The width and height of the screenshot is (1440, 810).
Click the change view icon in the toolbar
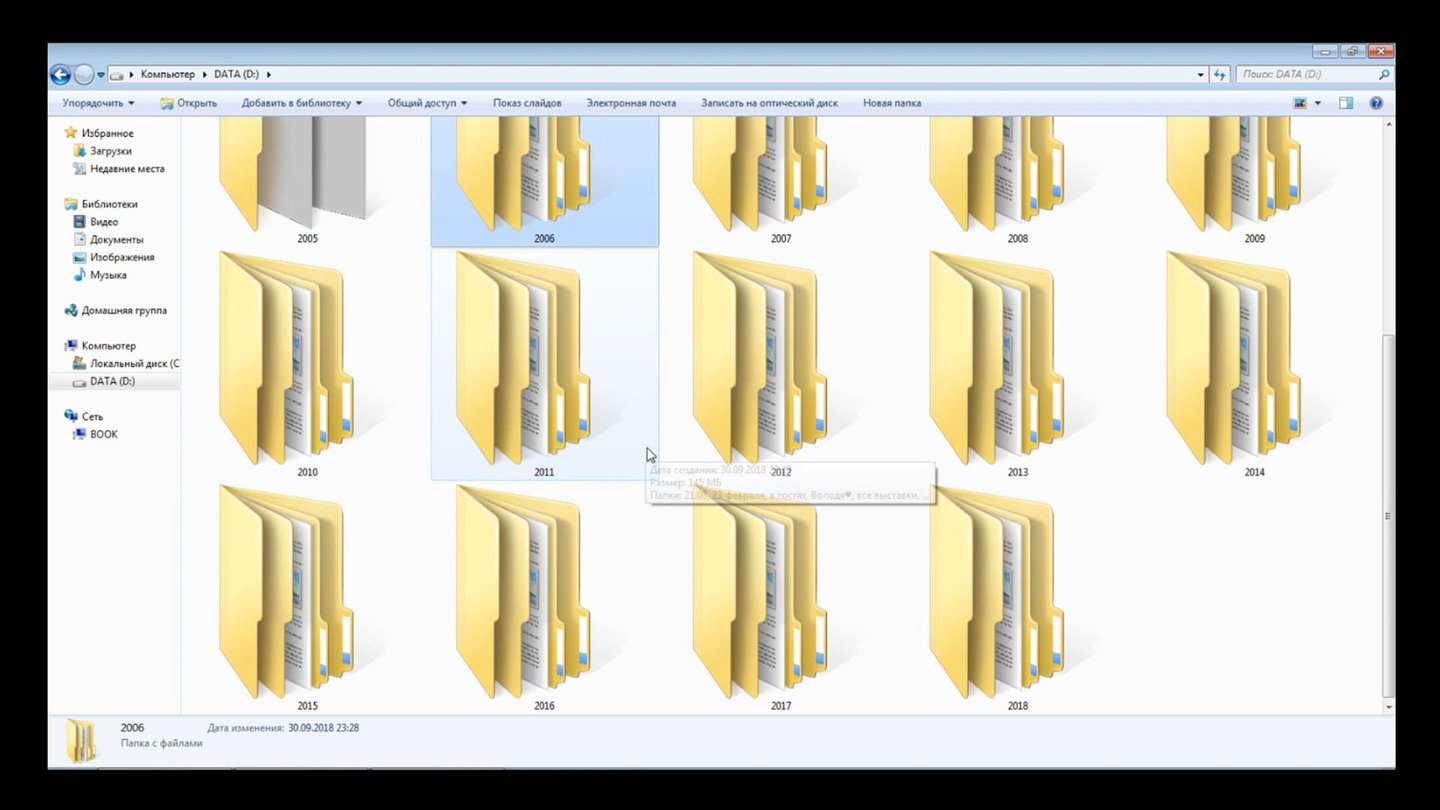[1300, 103]
